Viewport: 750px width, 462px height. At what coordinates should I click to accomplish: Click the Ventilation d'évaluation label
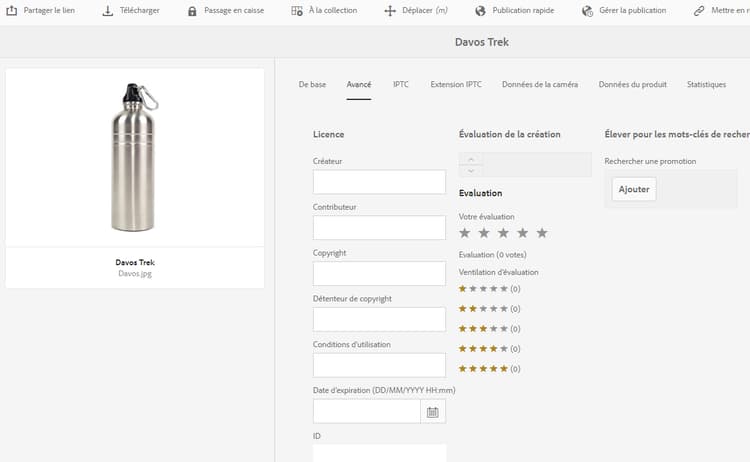[x=498, y=272]
